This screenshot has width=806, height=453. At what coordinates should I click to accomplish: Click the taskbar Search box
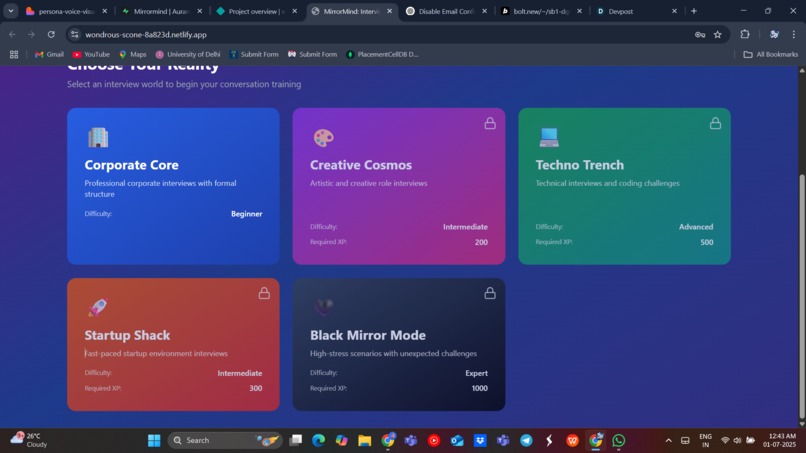[x=225, y=440]
